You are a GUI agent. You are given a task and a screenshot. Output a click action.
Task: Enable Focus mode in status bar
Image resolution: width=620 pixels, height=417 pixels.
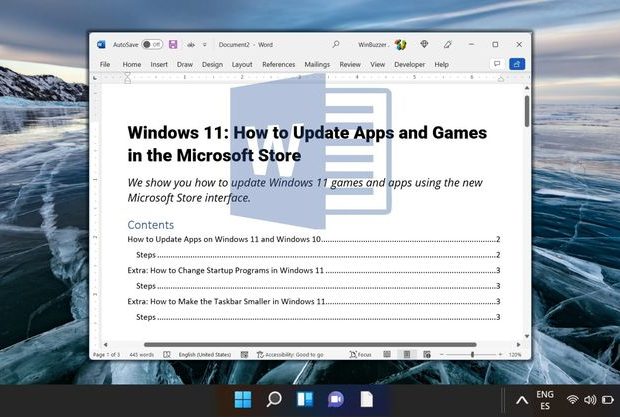[x=360, y=355]
